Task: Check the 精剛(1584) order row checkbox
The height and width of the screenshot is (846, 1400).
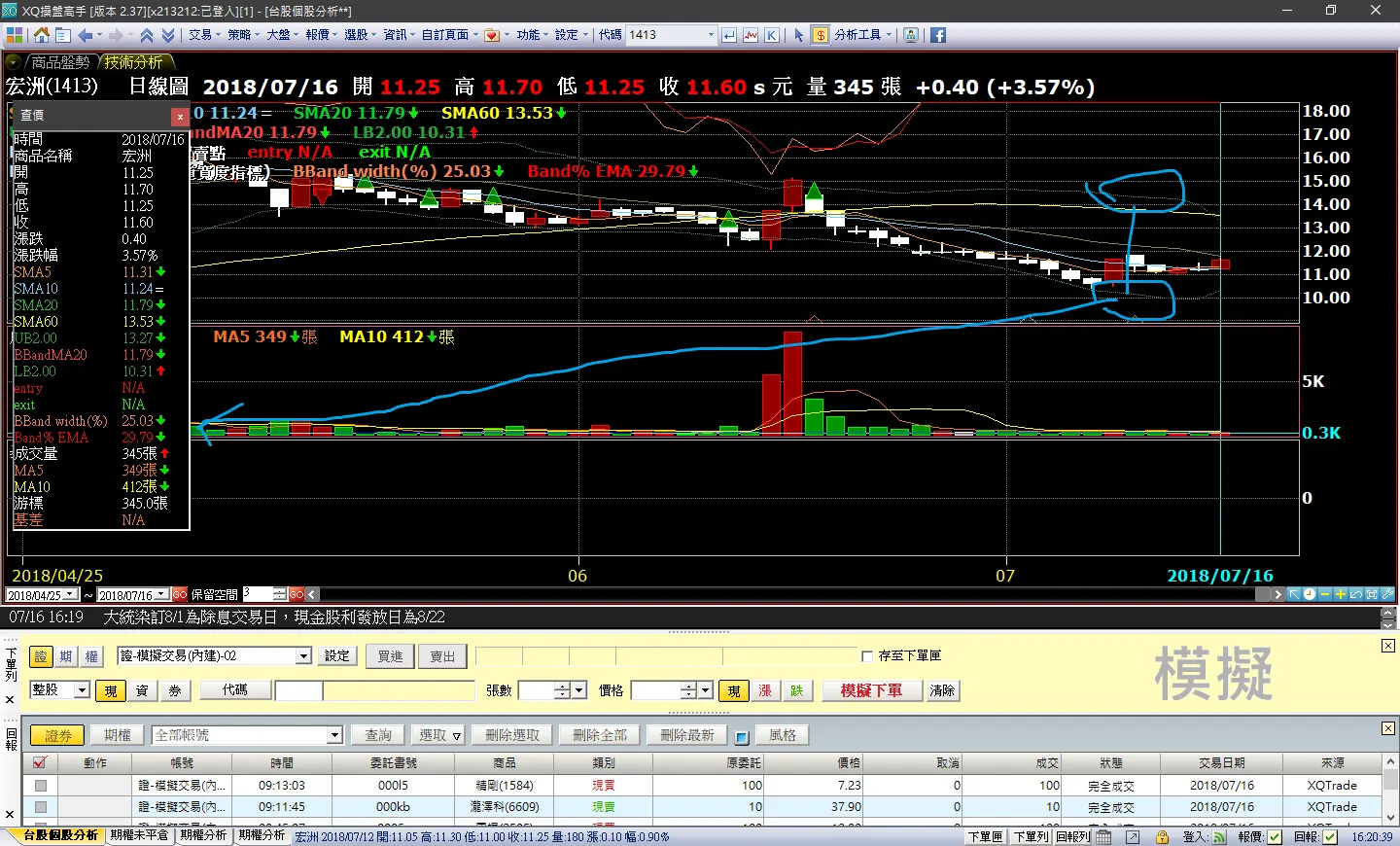Action: 40,785
